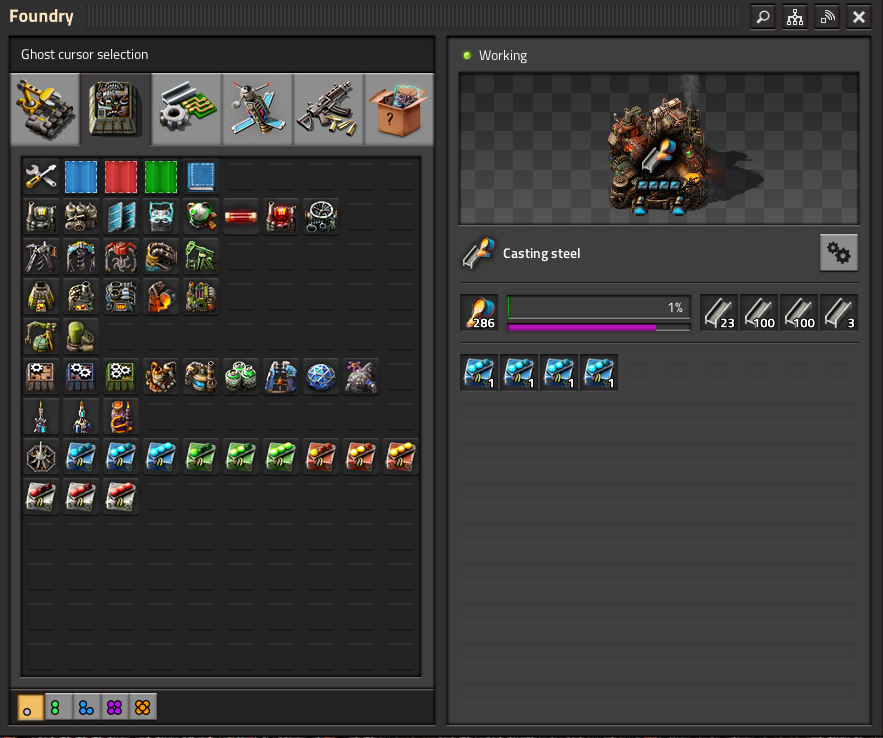Close the Foundry window
The width and height of the screenshot is (883, 738).
click(x=859, y=17)
